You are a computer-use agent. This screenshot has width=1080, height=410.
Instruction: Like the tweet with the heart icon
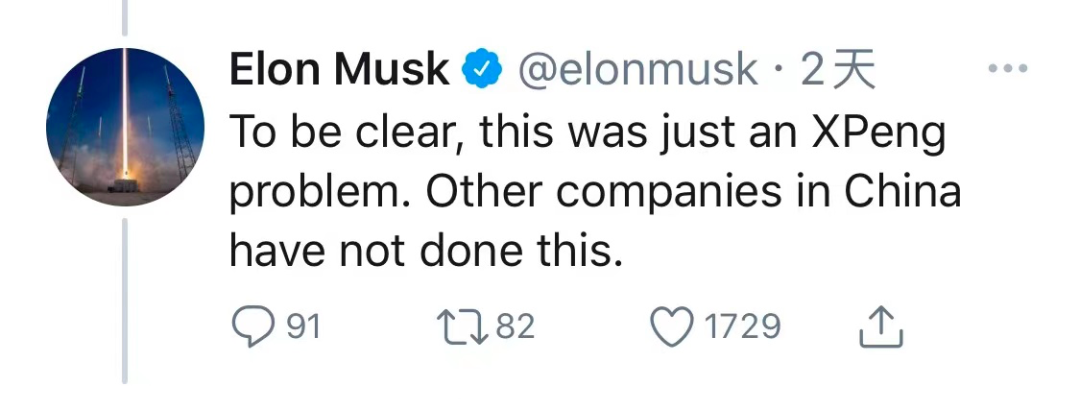tap(671, 327)
